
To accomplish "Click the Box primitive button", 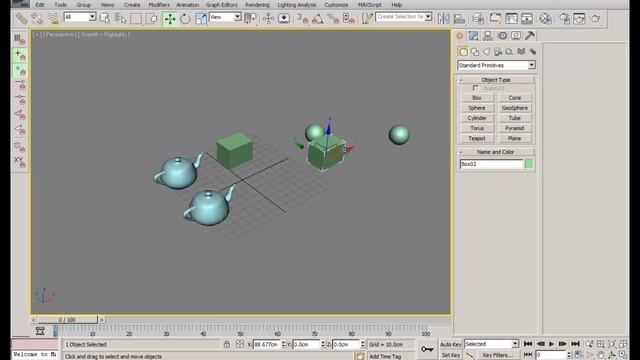I will click(x=477, y=98).
